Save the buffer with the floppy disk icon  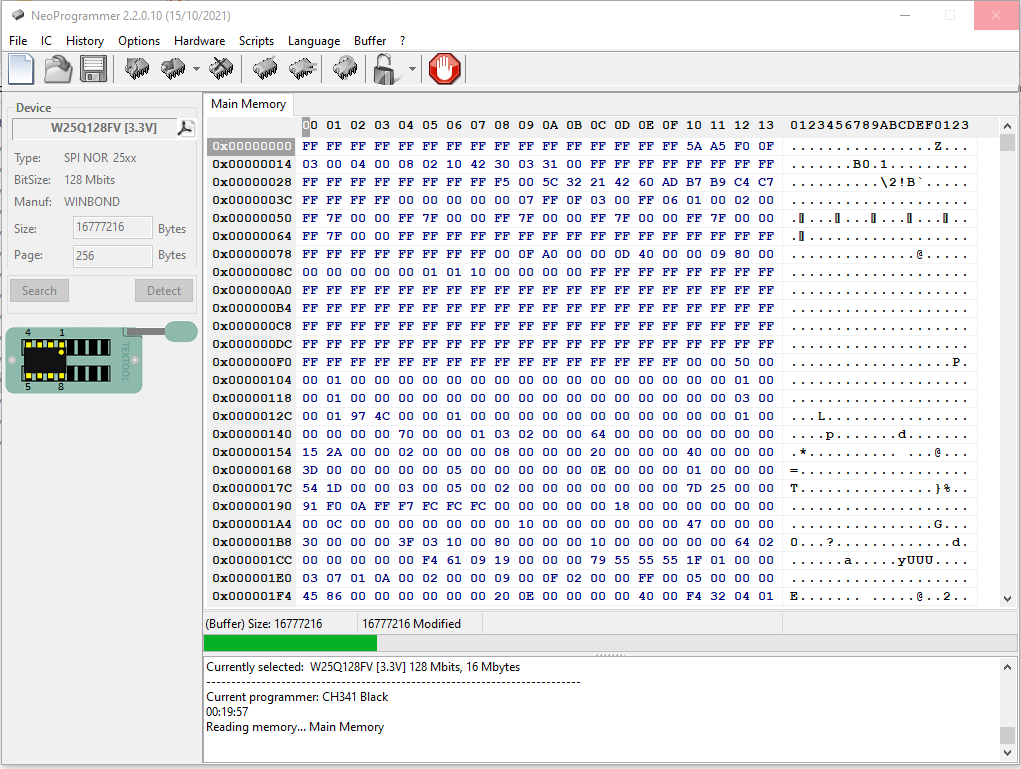coord(93,69)
